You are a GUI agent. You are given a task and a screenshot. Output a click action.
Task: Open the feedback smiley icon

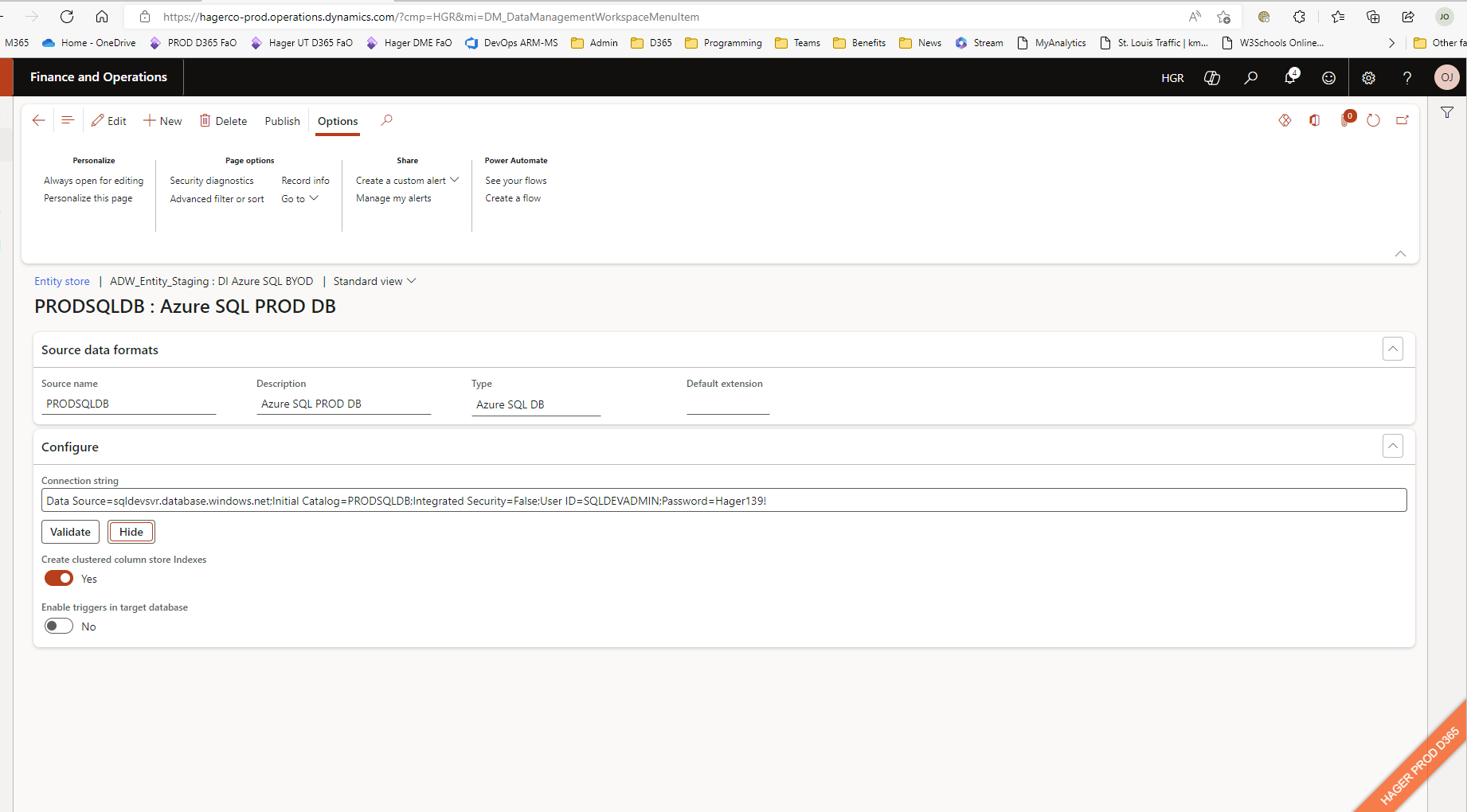pyautogui.click(x=1328, y=77)
